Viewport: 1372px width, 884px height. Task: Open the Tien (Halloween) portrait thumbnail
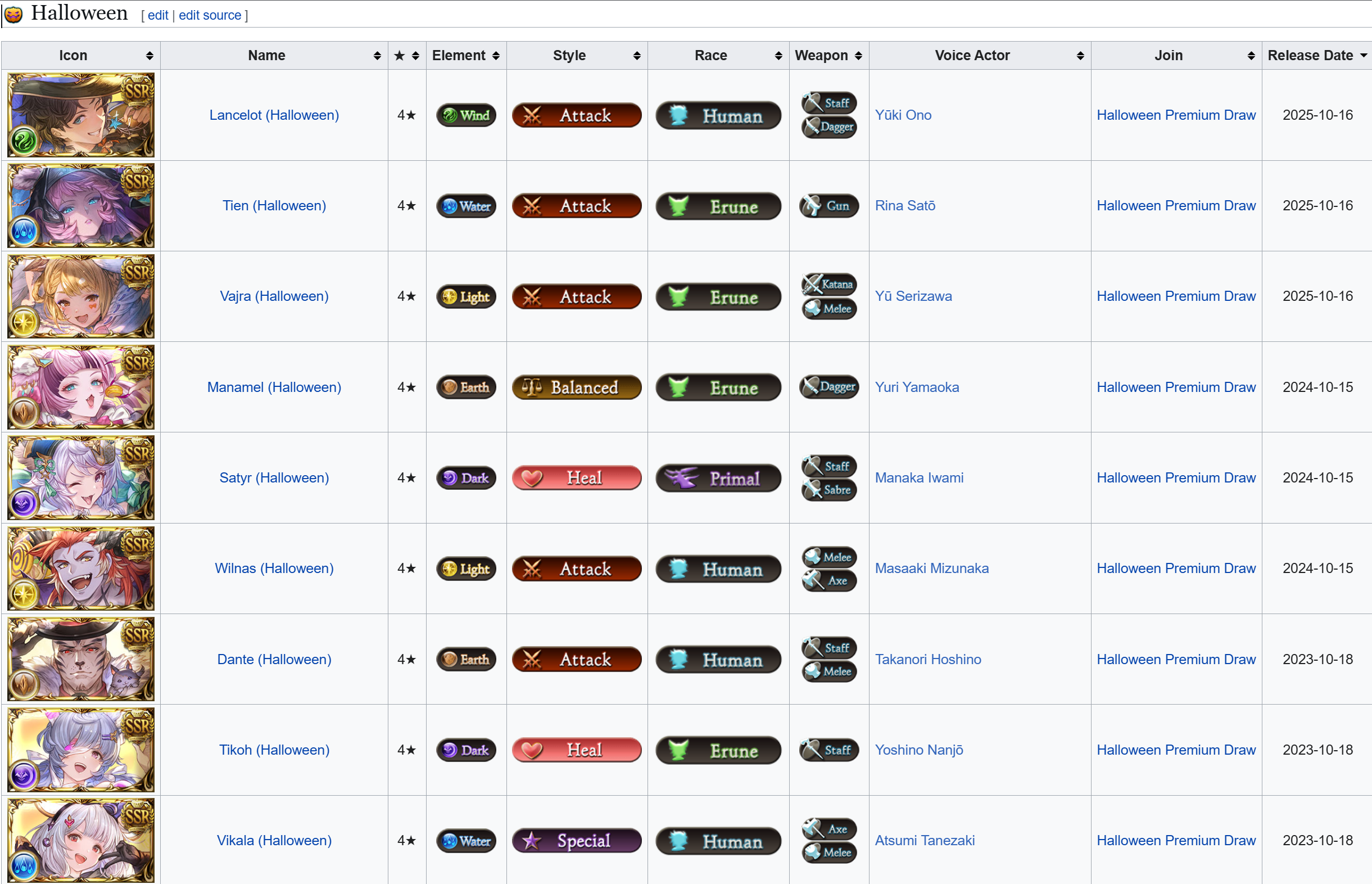81,205
